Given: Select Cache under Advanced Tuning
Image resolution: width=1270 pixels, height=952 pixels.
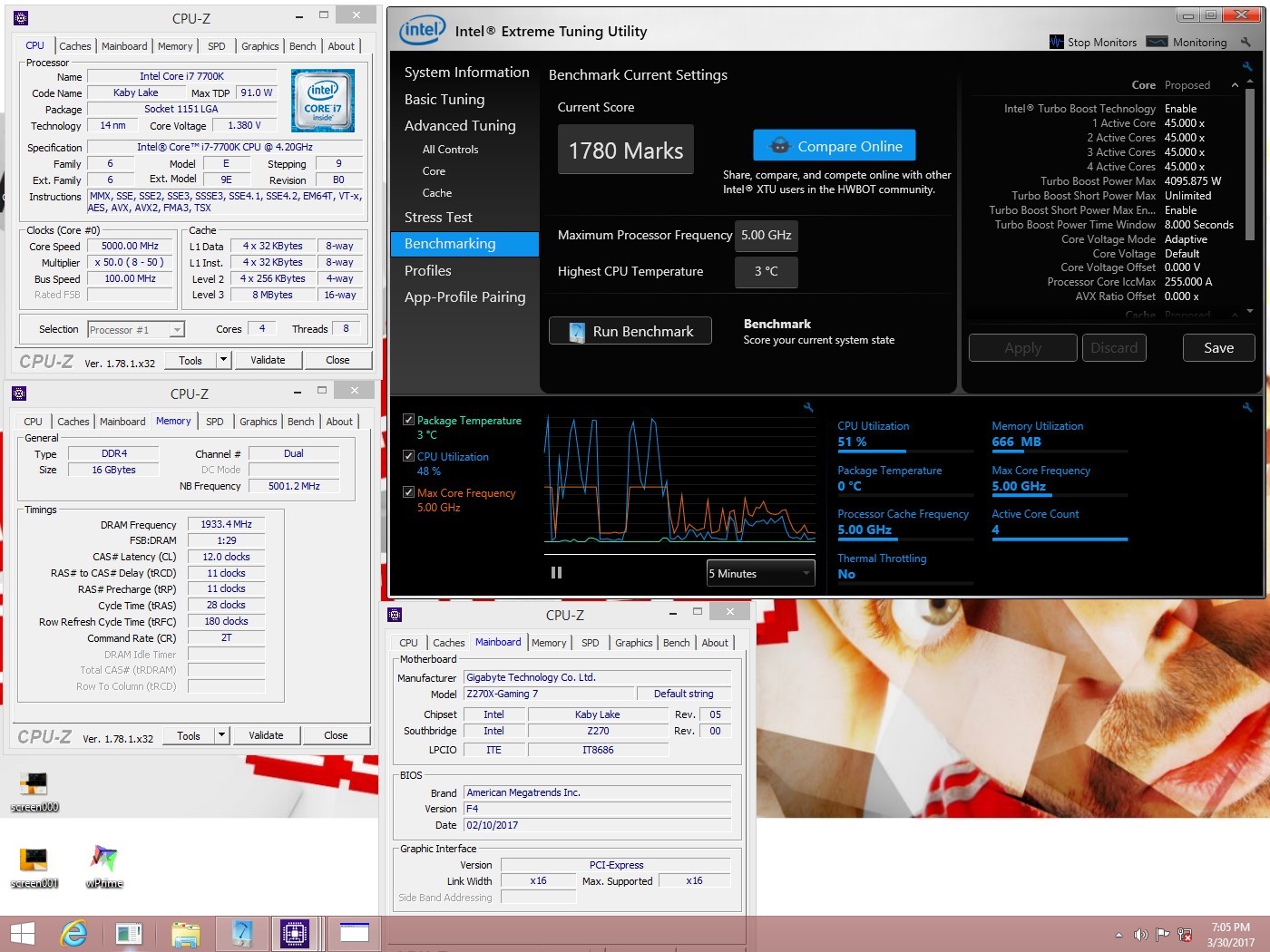Looking at the screenshot, I should point(436,193).
